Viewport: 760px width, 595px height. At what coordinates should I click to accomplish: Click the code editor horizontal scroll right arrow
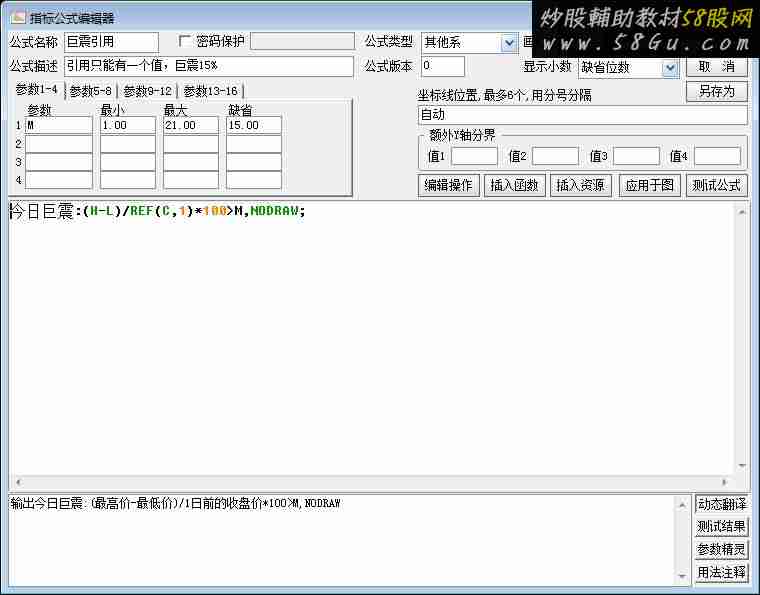coord(725,482)
